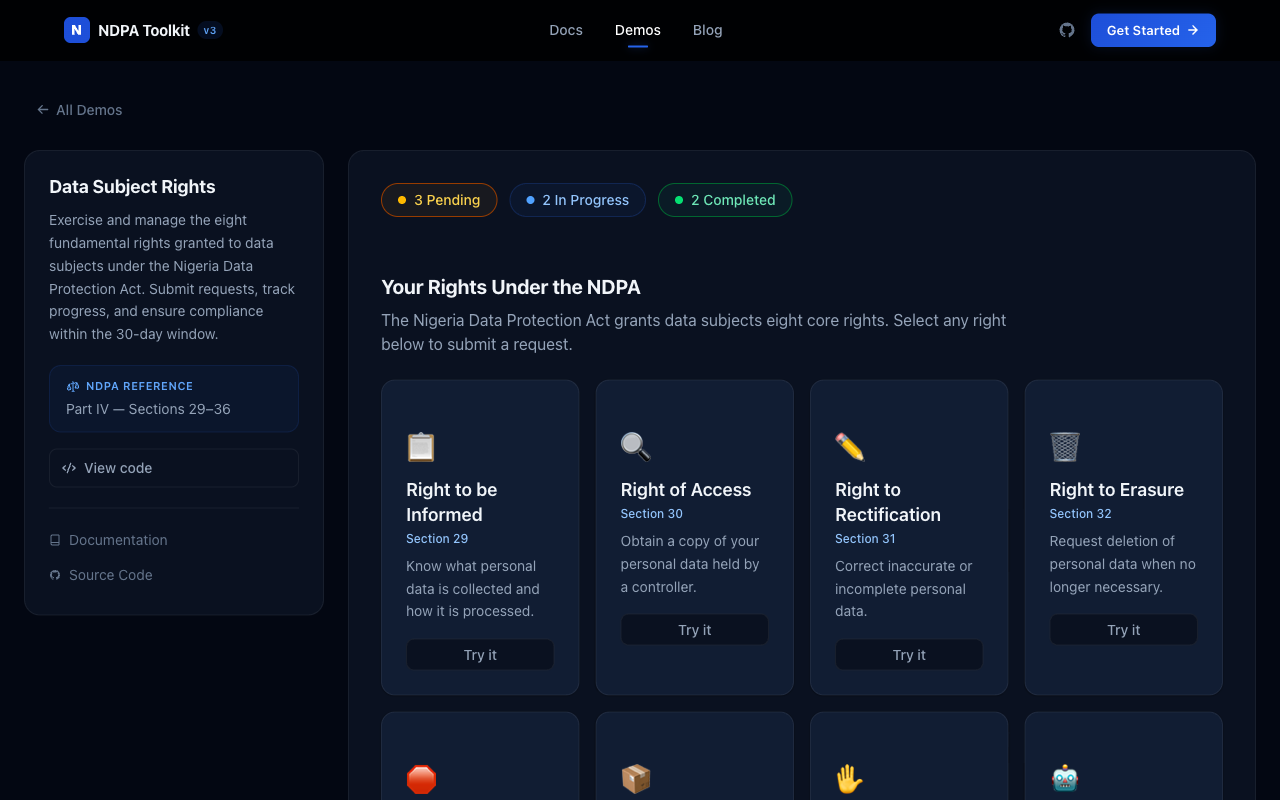Open the GitHub icon in header
The width and height of the screenshot is (1280, 800).
click(1067, 30)
